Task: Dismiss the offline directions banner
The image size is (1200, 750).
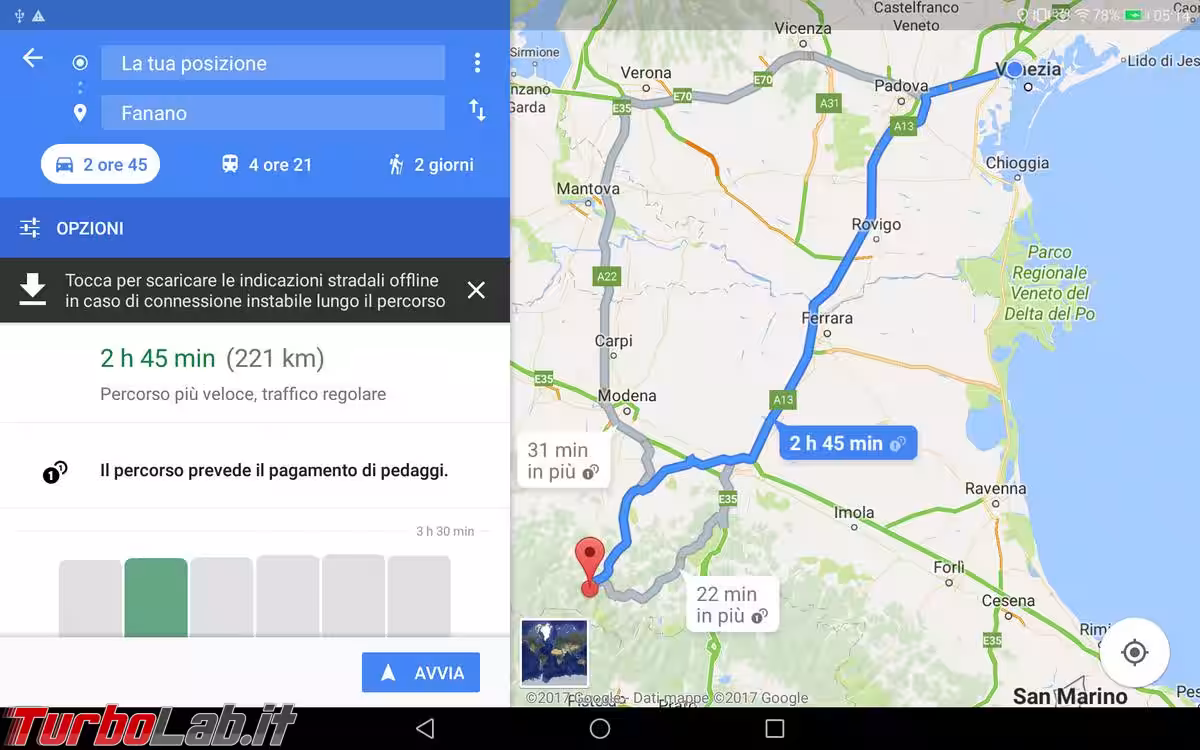Action: click(476, 290)
